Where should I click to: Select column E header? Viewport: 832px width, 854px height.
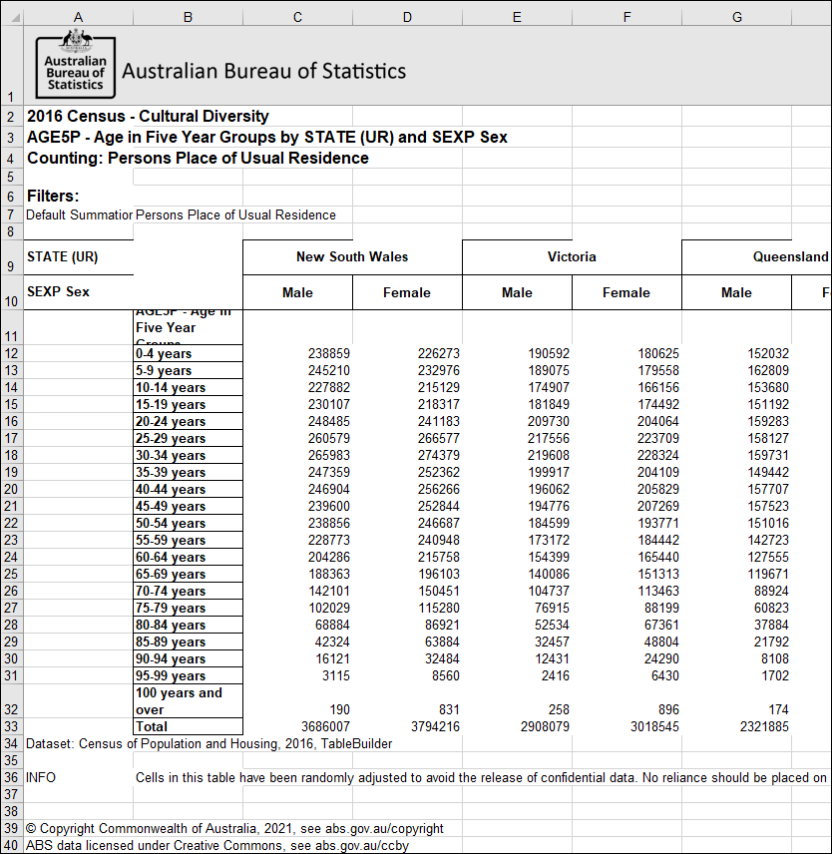pos(517,17)
